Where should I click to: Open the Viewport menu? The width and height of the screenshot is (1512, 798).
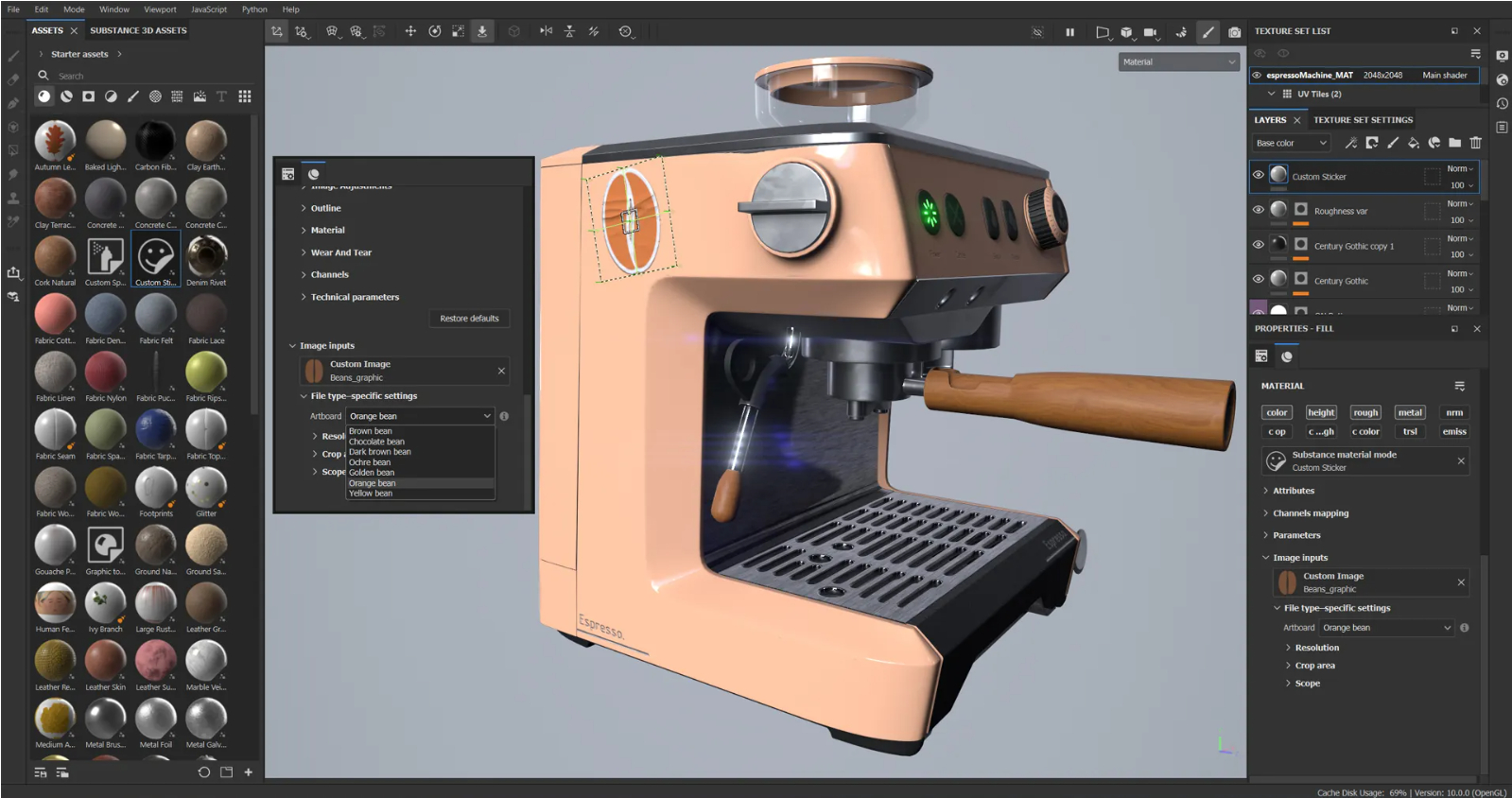coord(160,9)
